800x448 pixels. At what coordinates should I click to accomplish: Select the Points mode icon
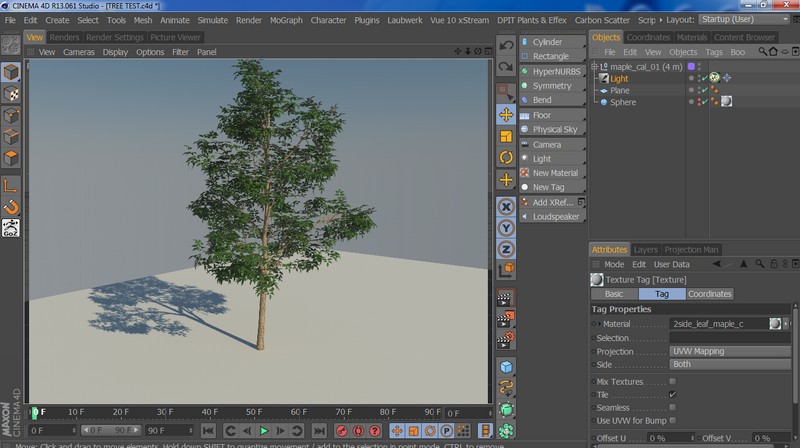(11, 115)
